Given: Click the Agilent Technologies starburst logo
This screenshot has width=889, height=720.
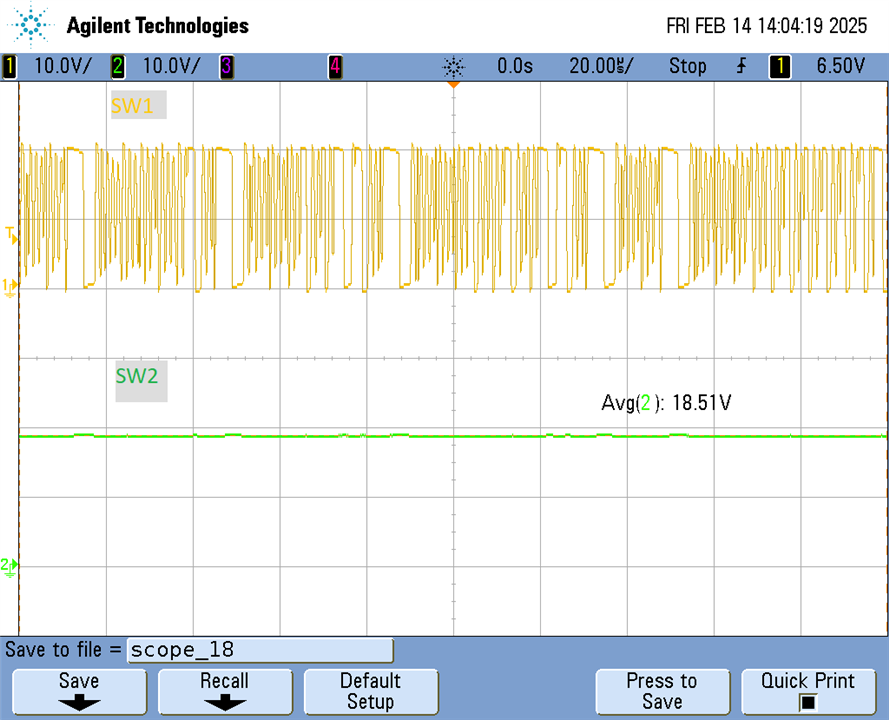Looking at the screenshot, I should pyautogui.click(x=31, y=25).
